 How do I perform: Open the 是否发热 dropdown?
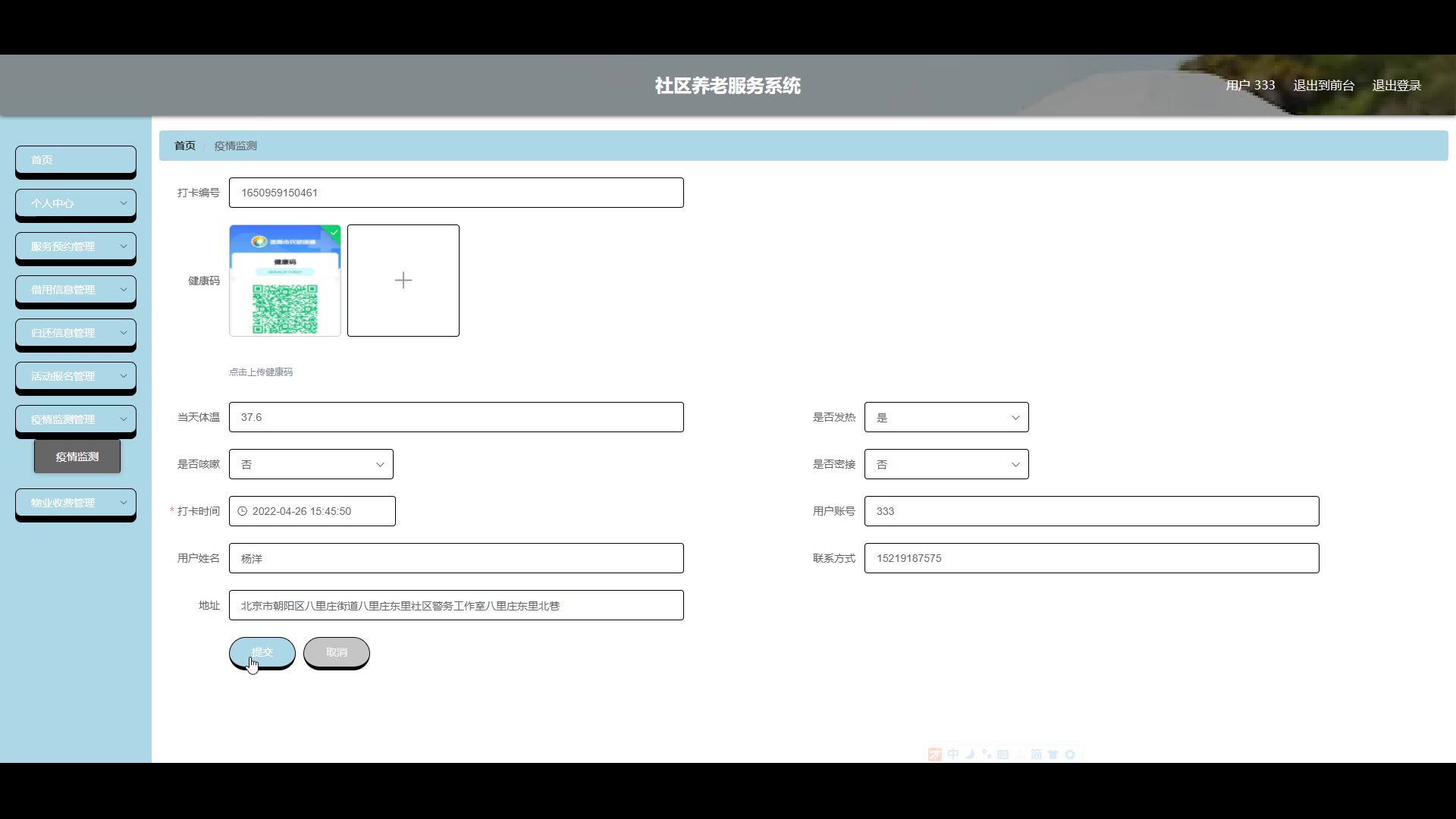[946, 417]
